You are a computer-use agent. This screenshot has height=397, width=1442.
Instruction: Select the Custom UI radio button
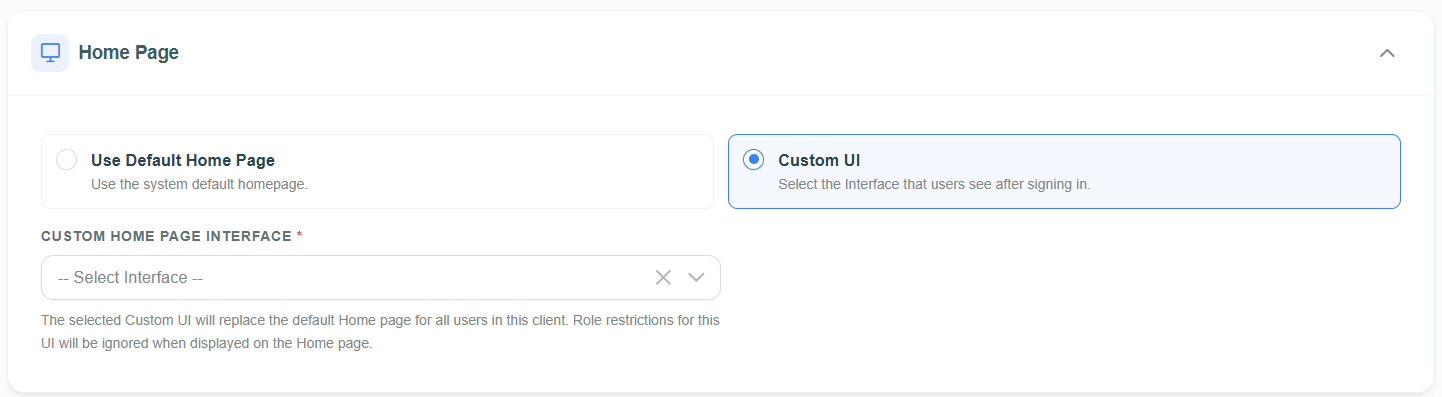click(754, 160)
